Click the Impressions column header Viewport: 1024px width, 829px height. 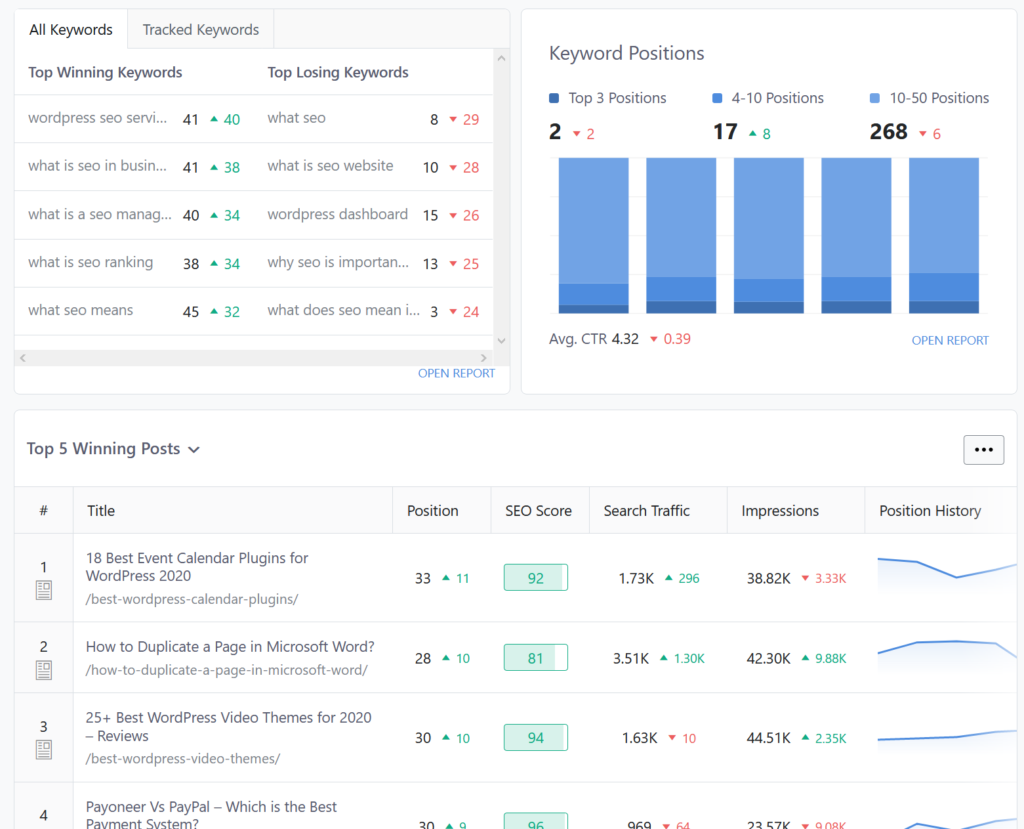coord(780,511)
